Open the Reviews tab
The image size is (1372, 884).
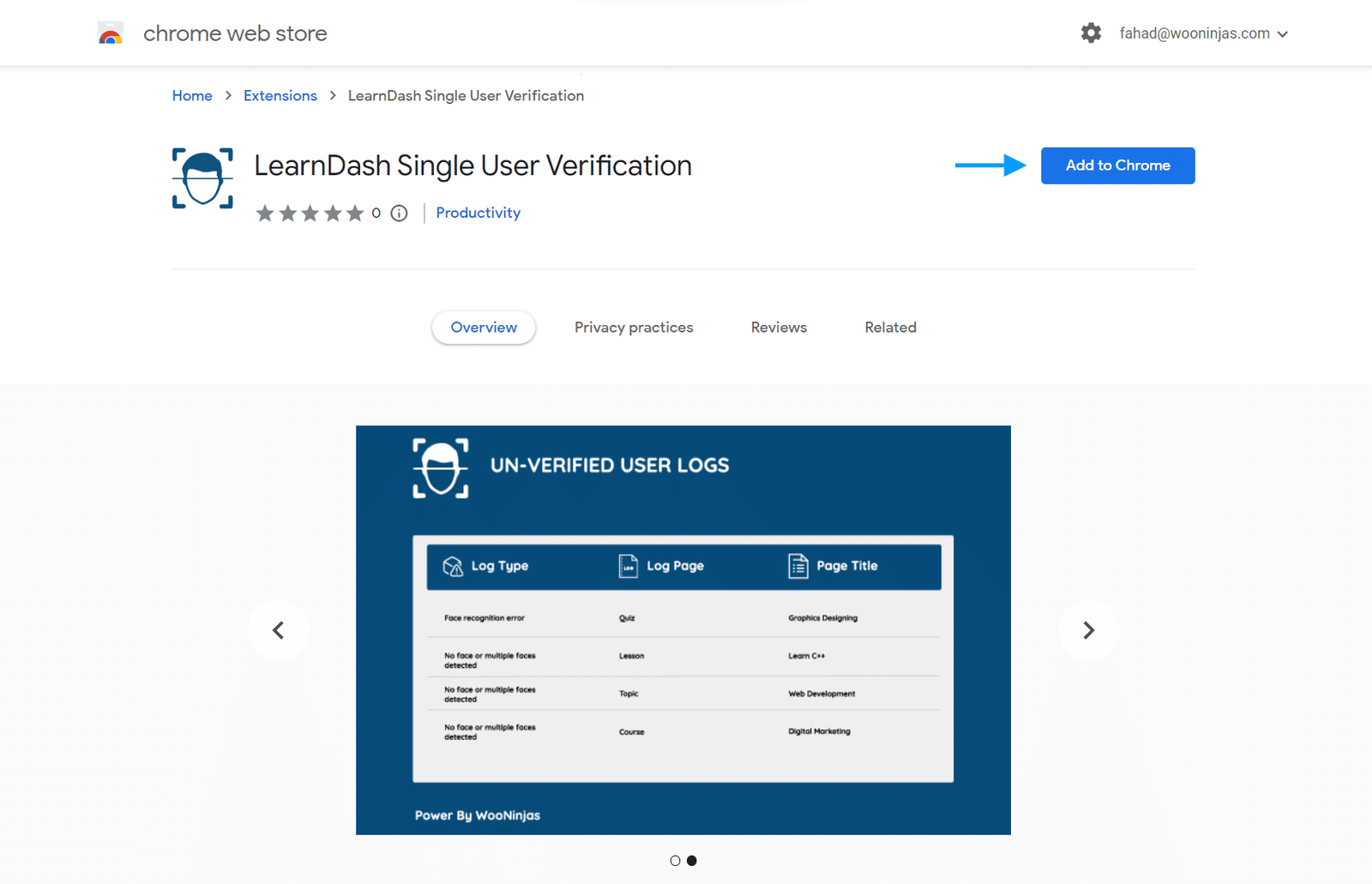point(779,328)
